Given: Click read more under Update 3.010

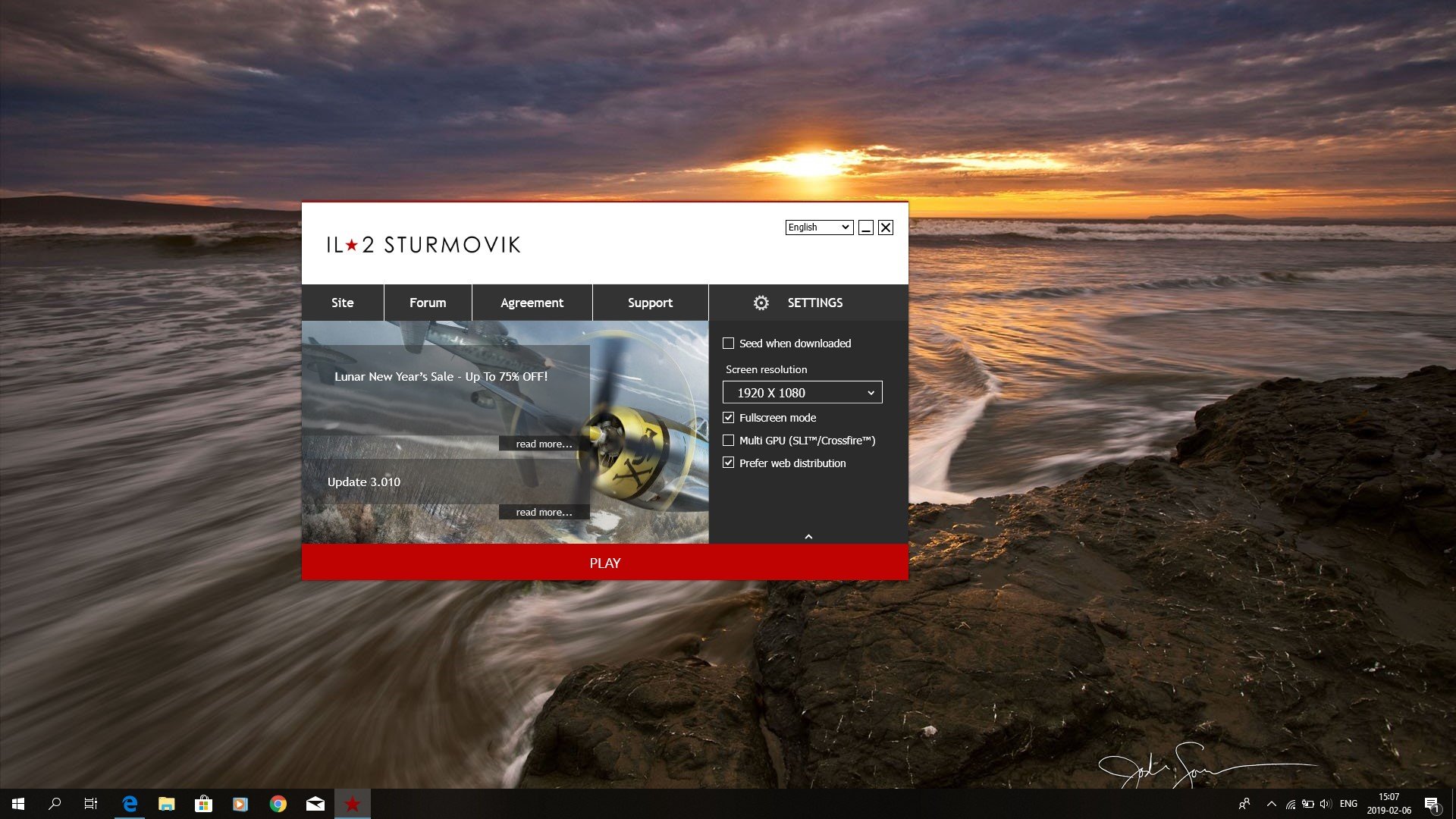Looking at the screenshot, I should (544, 513).
